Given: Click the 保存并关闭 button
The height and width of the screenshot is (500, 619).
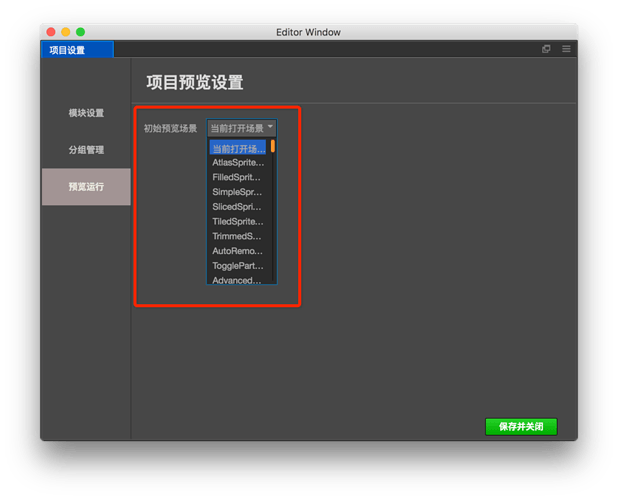Looking at the screenshot, I should coord(521,427).
